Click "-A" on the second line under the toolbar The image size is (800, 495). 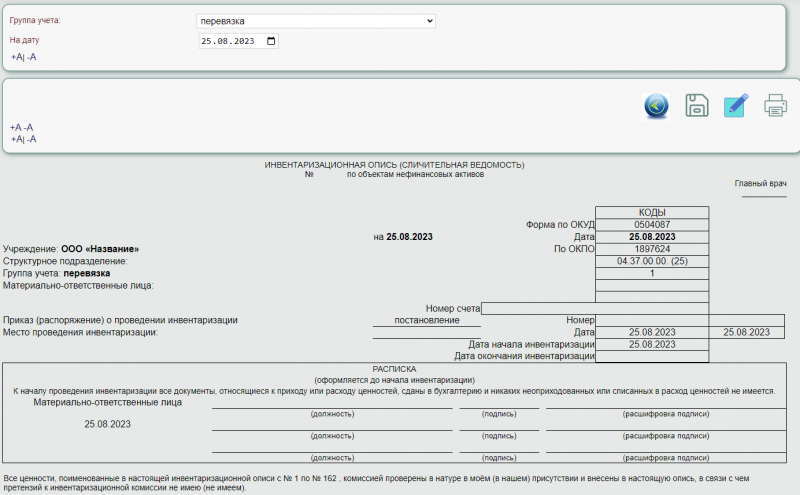[32, 139]
